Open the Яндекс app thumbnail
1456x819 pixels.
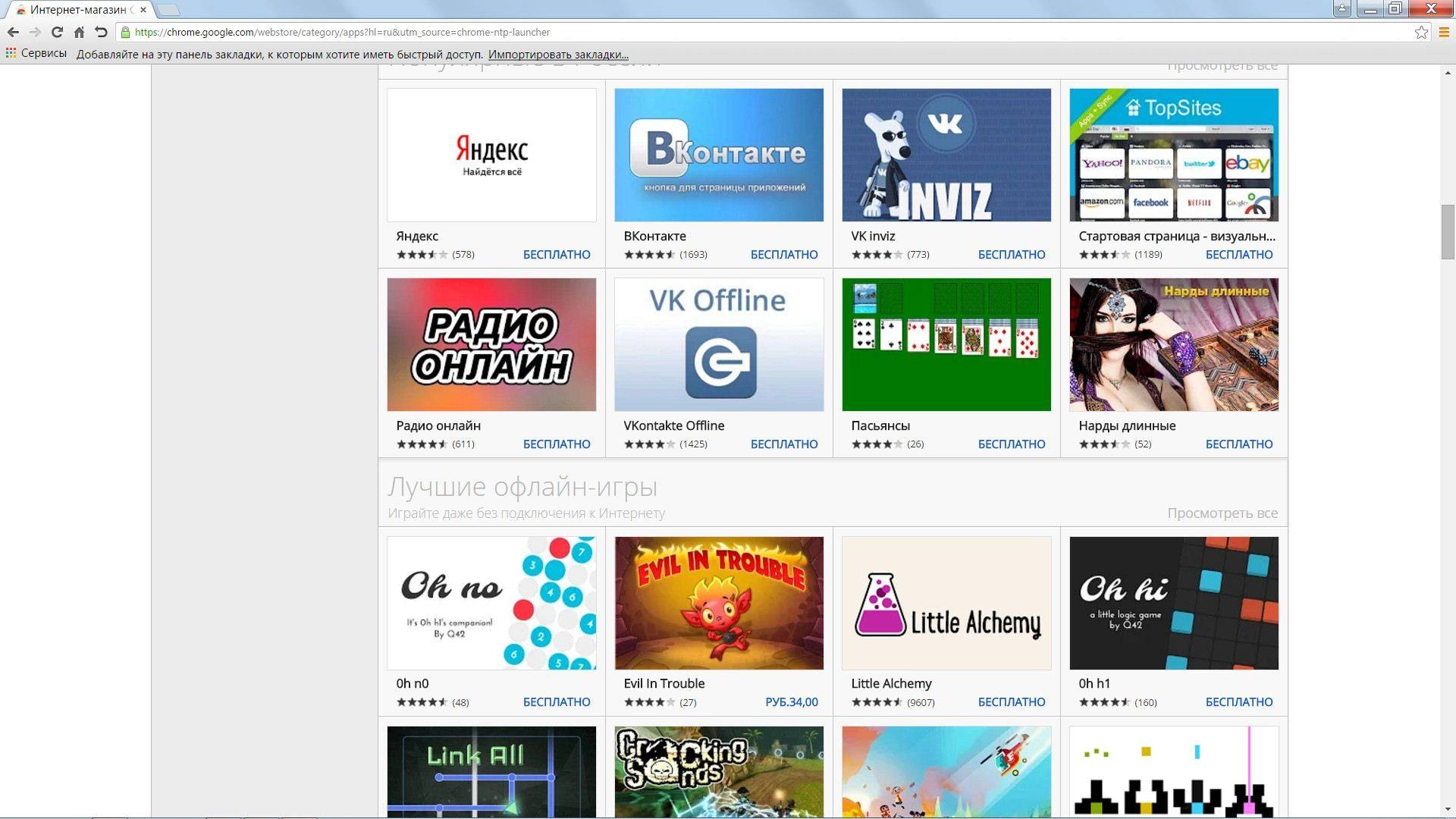[491, 155]
